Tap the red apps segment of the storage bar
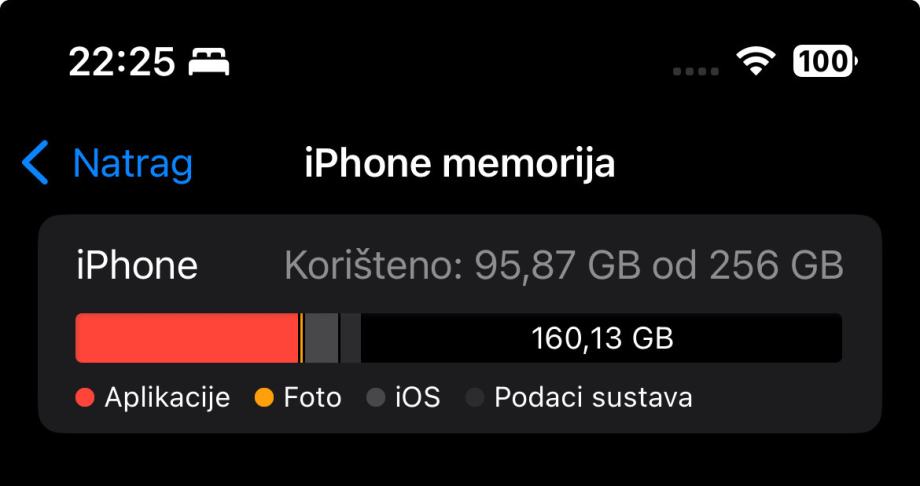The height and width of the screenshot is (486, 920). pyautogui.click(x=187, y=338)
